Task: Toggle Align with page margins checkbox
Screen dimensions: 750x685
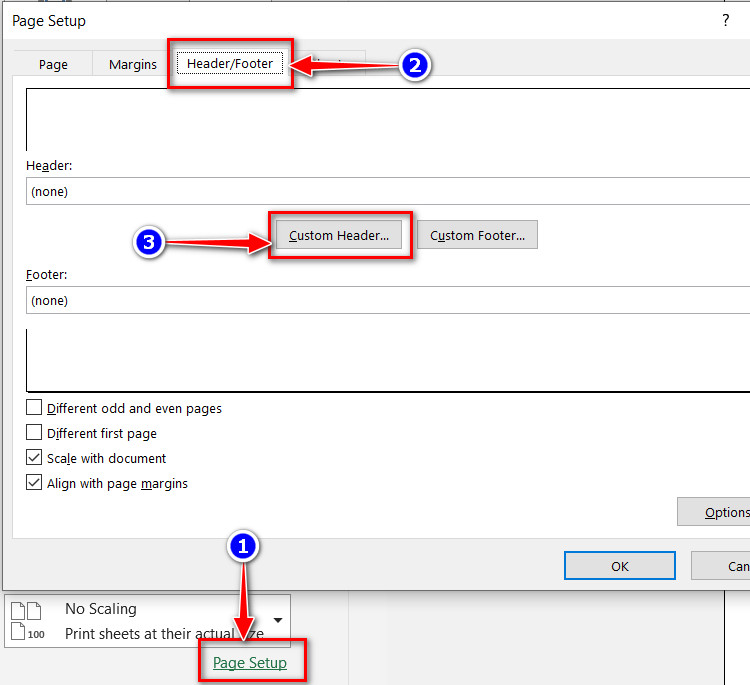Action: click(x=34, y=482)
